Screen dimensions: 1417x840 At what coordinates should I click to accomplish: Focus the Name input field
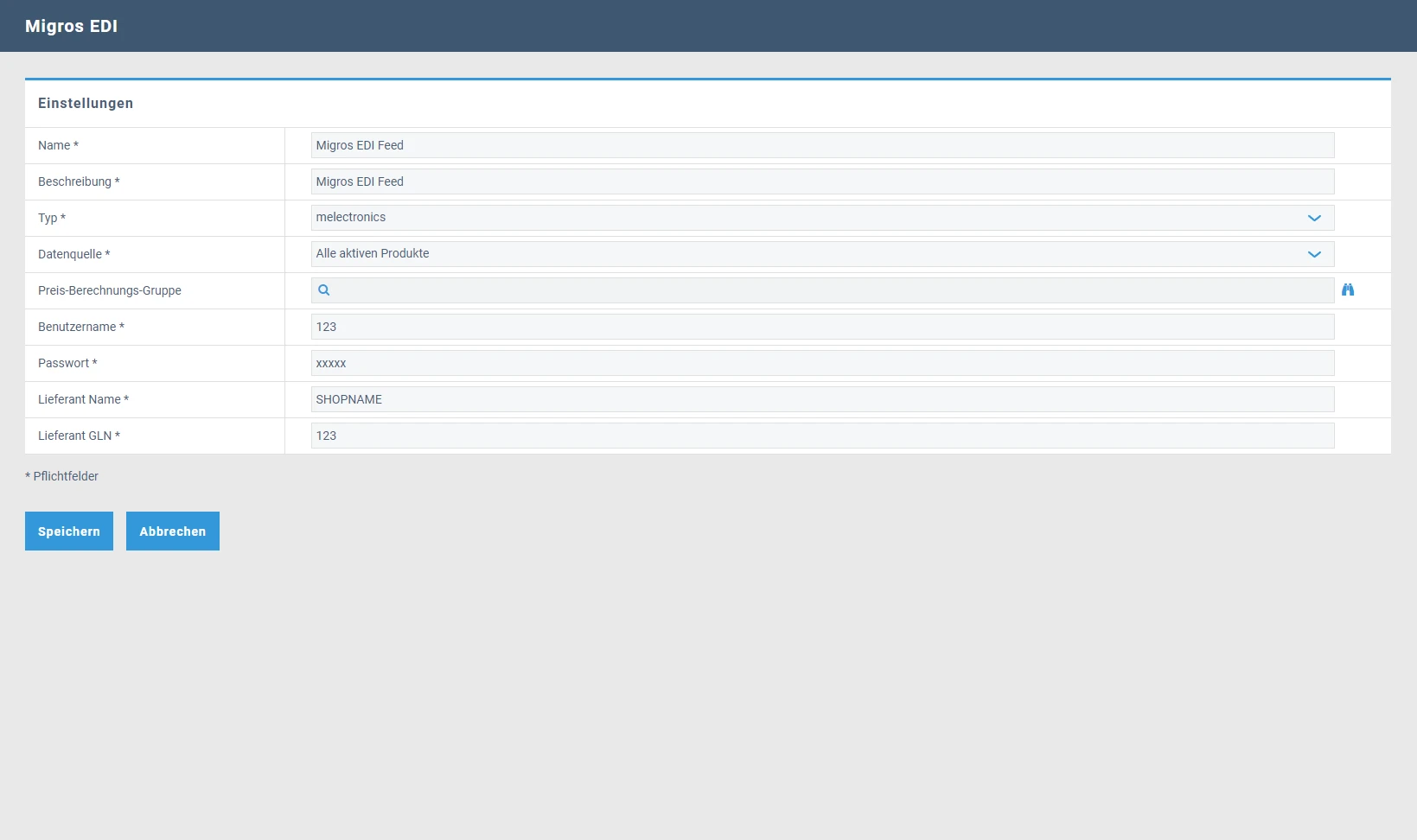coord(822,145)
